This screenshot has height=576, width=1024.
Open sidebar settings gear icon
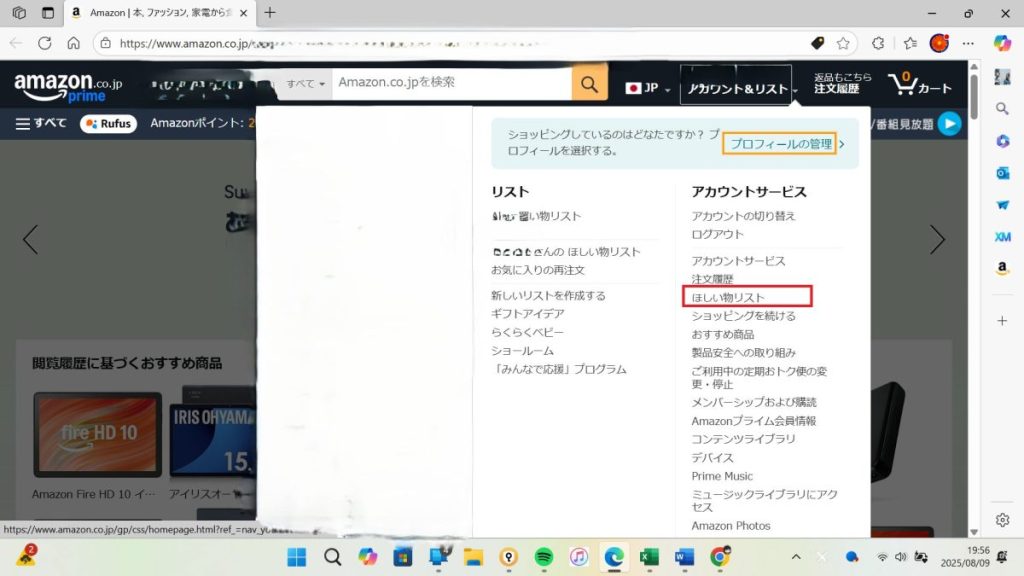tap(1002, 520)
